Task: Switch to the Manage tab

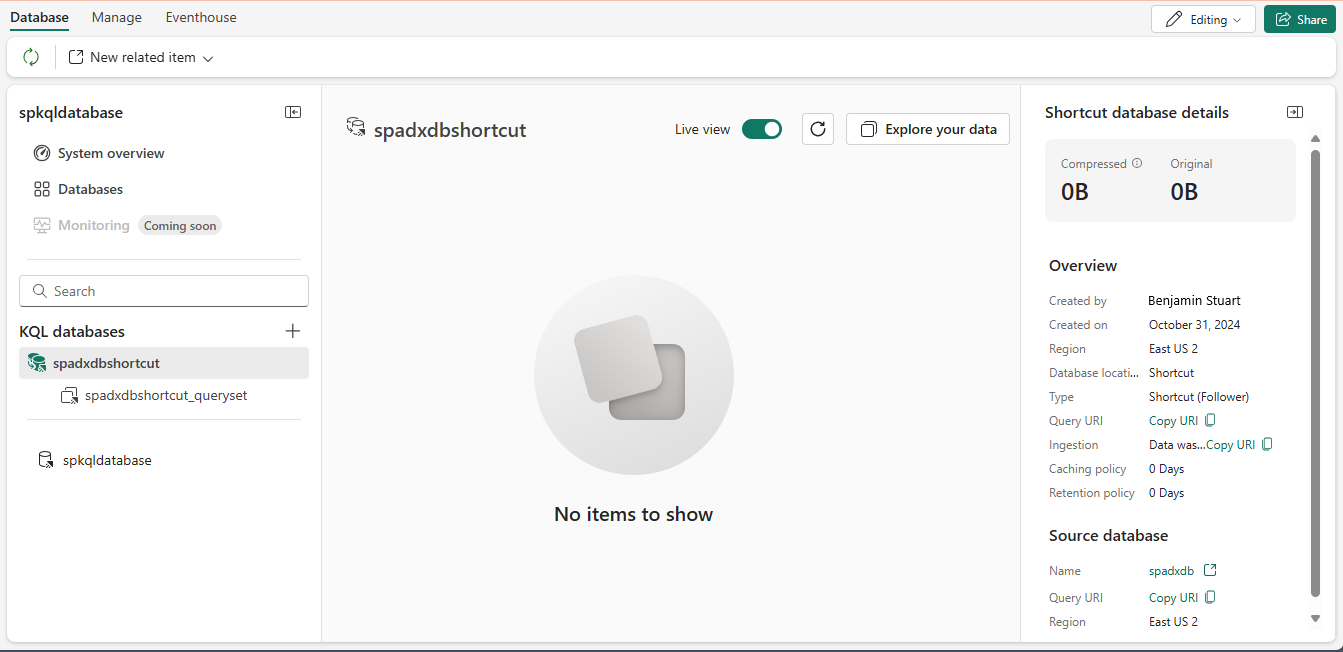Action: coord(116,17)
